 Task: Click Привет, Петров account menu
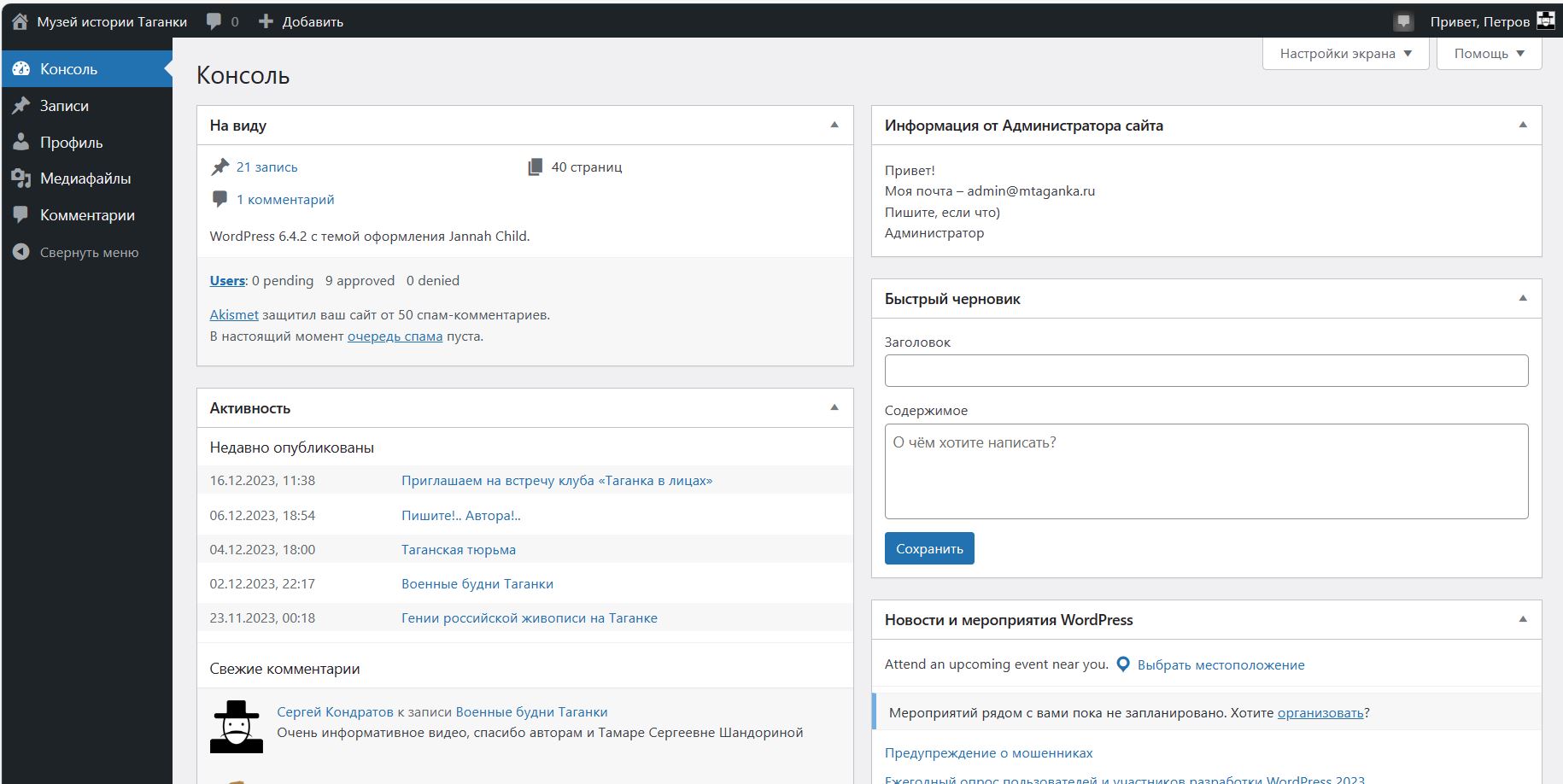tap(1492, 21)
